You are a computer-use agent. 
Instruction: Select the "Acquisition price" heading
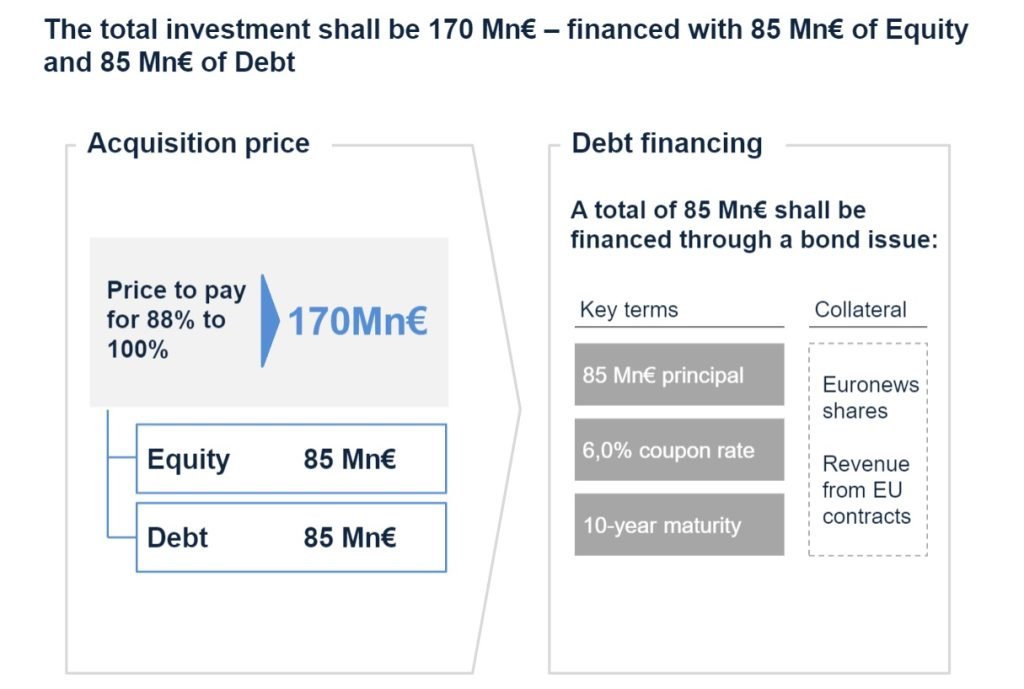(x=198, y=144)
